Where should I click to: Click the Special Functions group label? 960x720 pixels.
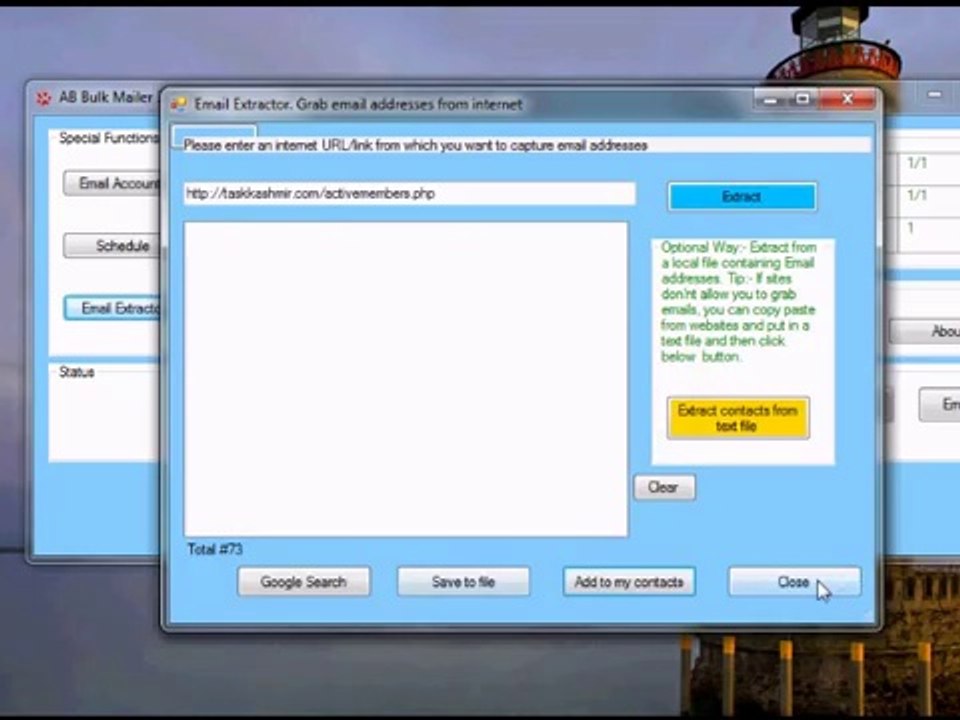pyautogui.click(x=109, y=138)
